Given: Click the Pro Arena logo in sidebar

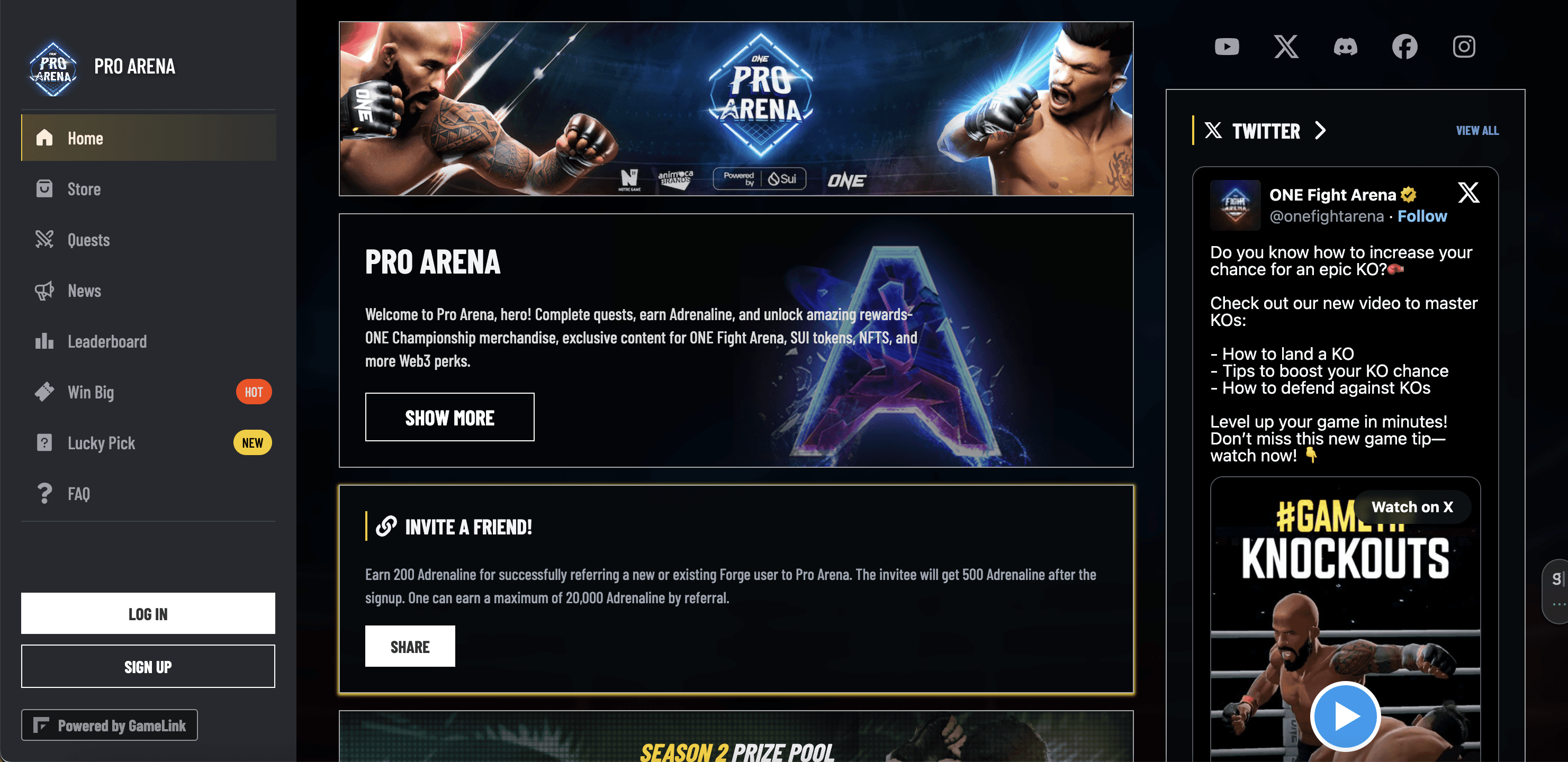Looking at the screenshot, I should [53, 68].
